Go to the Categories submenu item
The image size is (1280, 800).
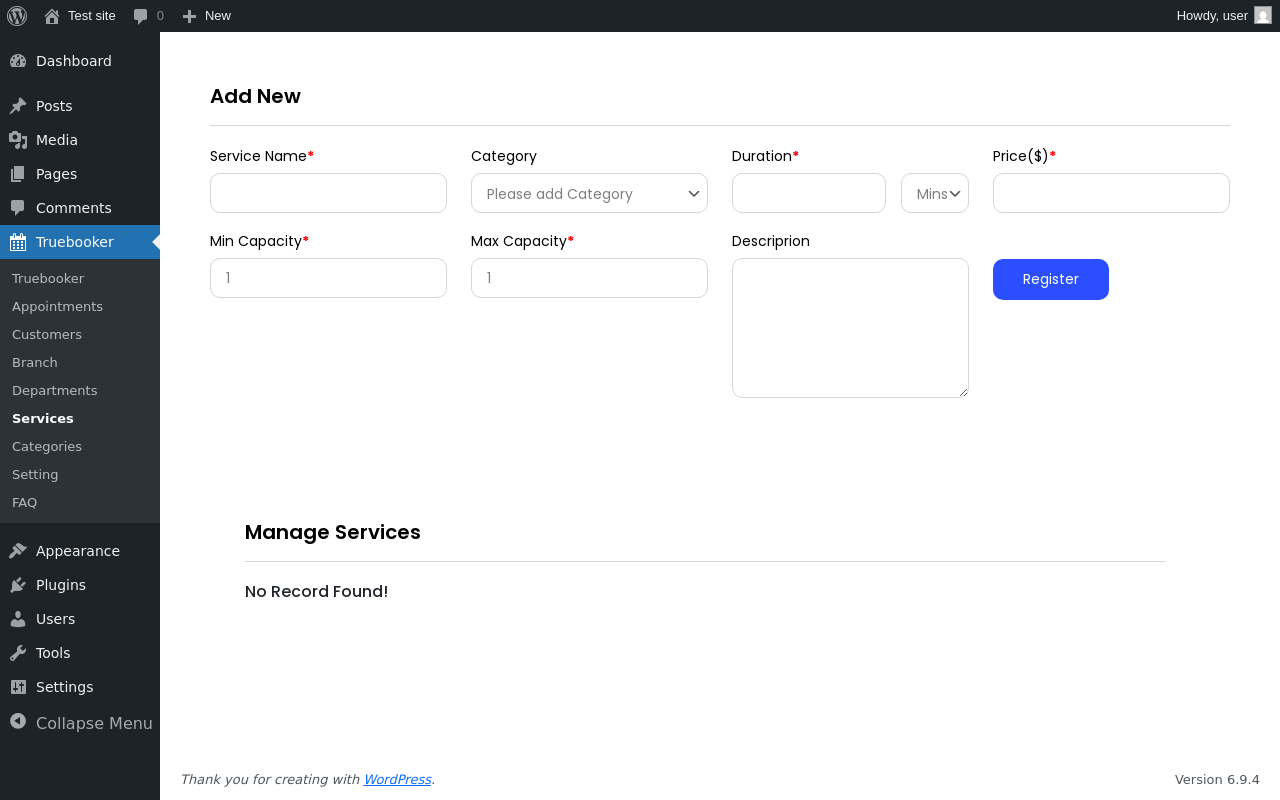click(47, 446)
